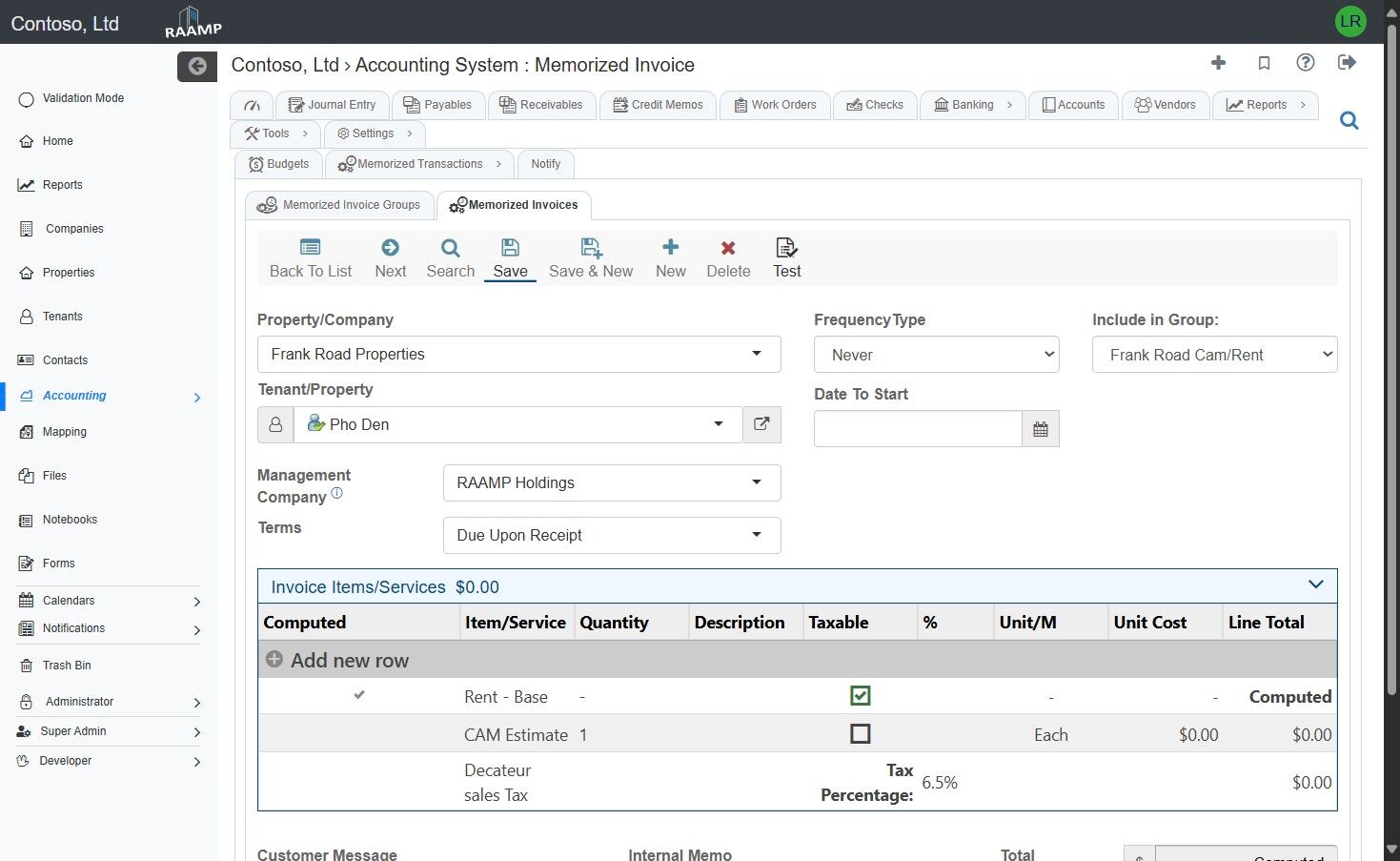The width and height of the screenshot is (1400, 861).
Task: Click the Test invoice icon
Action: coord(786,249)
